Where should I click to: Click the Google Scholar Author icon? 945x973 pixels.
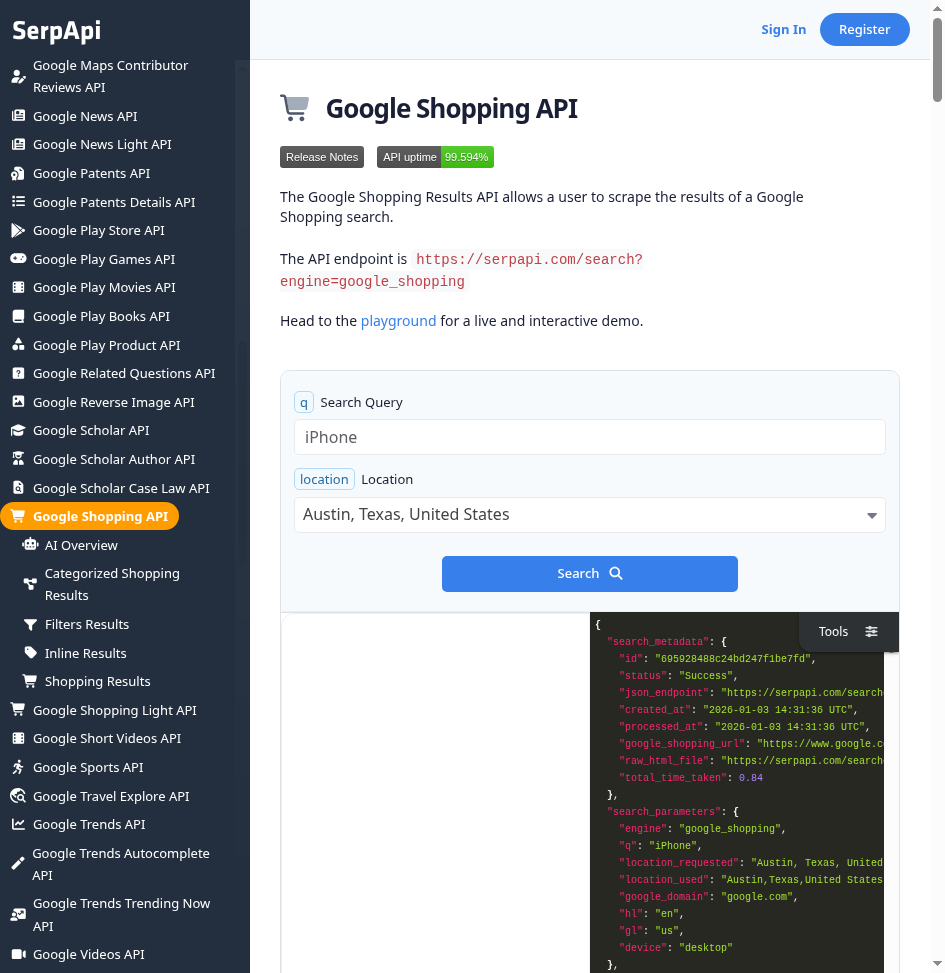click(19, 459)
